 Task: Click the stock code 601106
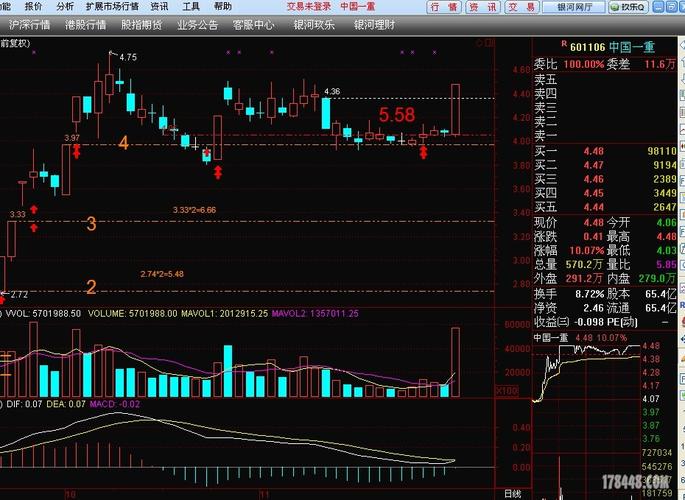[588, 47]
